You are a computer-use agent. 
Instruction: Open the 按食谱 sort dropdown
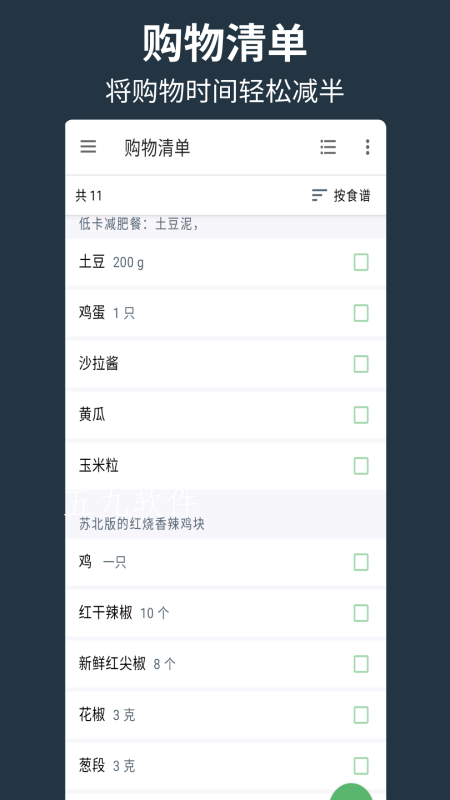(341, 195)
